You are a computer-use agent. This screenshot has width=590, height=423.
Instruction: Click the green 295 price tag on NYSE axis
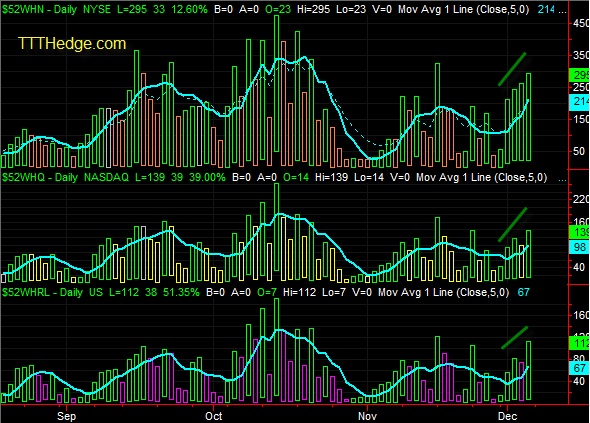click(579, 75)
